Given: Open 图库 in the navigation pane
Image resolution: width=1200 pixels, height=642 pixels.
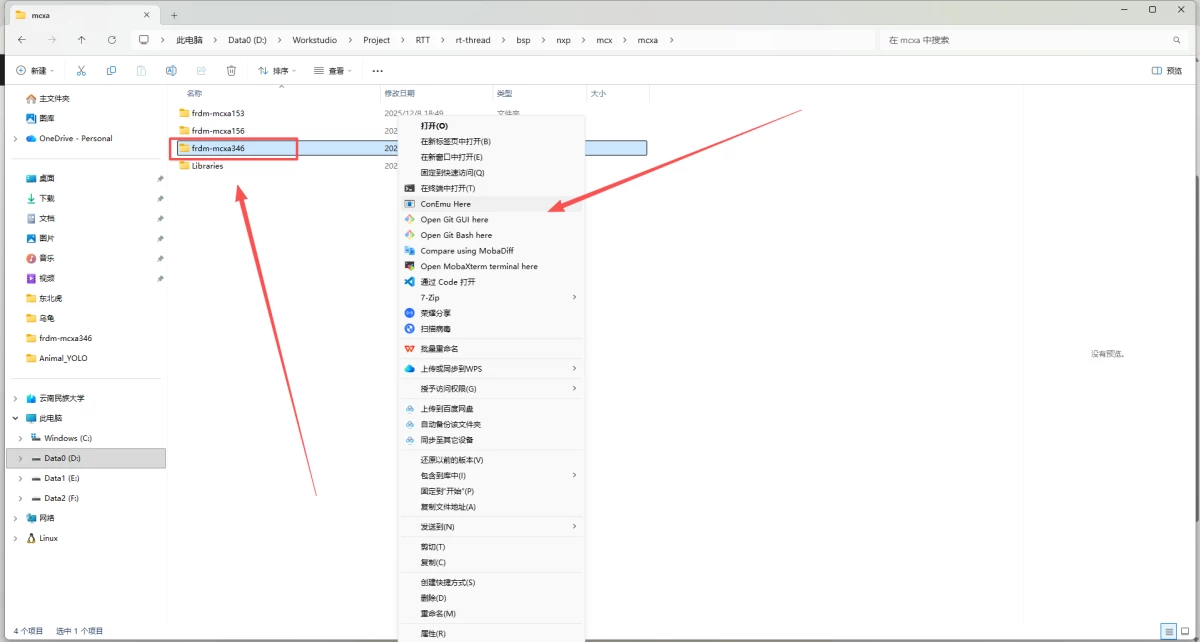Looking at the screenshot, I should 47,118.
